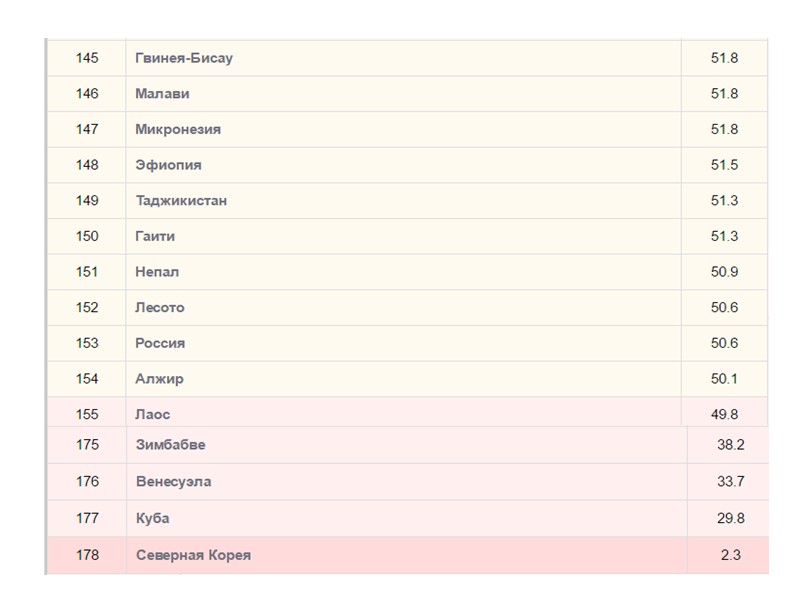Click the Гаити country name
800x600 pixels.
155,236
